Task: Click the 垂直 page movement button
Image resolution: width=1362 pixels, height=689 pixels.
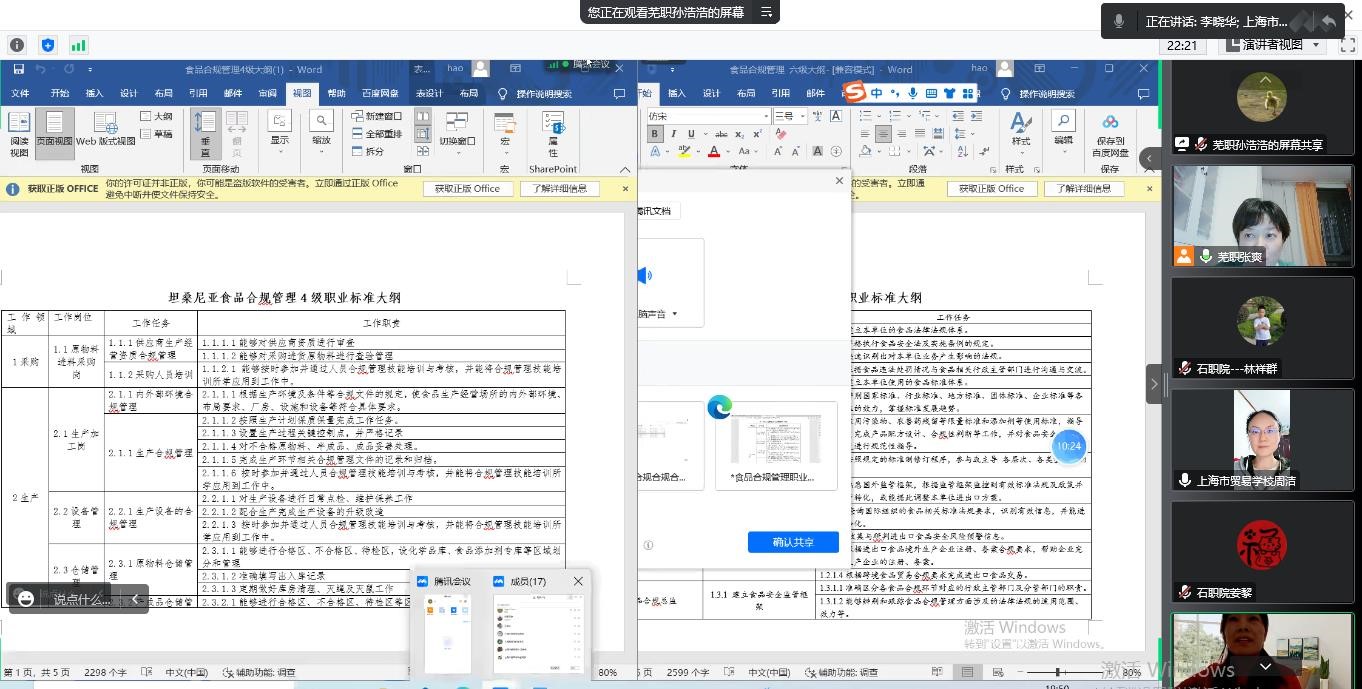Action: [205, 133]
